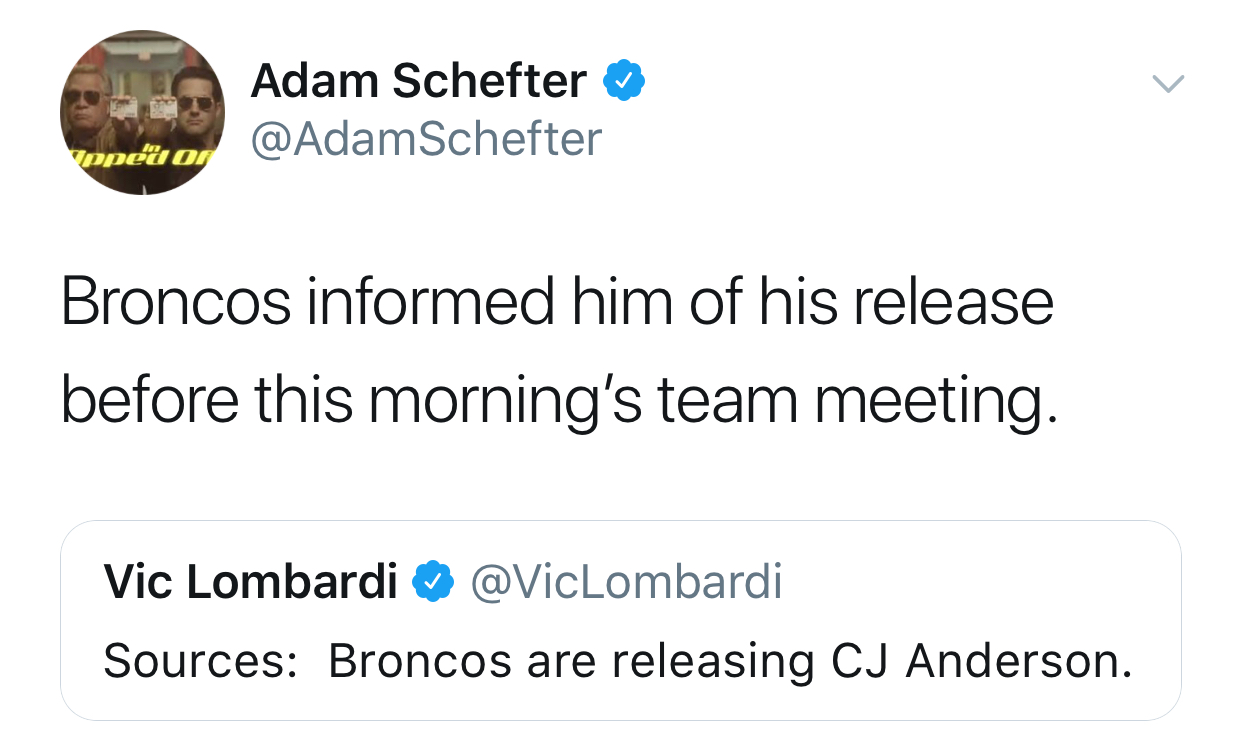The image size is (1242, 744).
Task: Click Vic Lombardi's verified checkmark badge
Action: (x=434, y=581)
